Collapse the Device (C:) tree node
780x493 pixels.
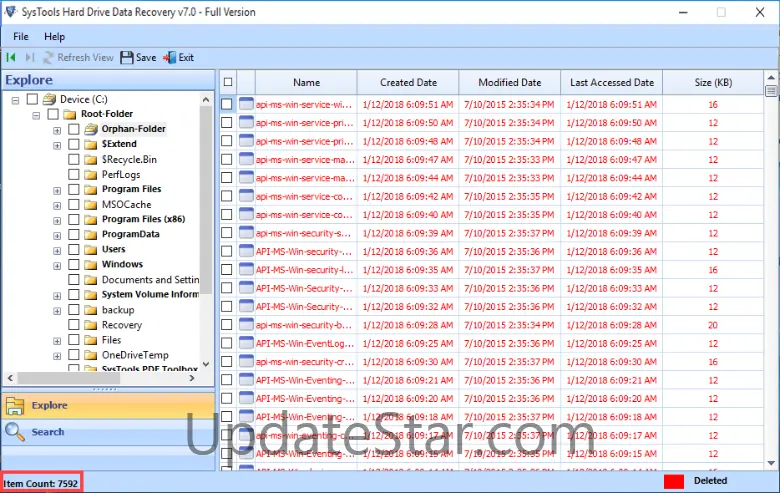pyautogui.click(x=15, y=100)
